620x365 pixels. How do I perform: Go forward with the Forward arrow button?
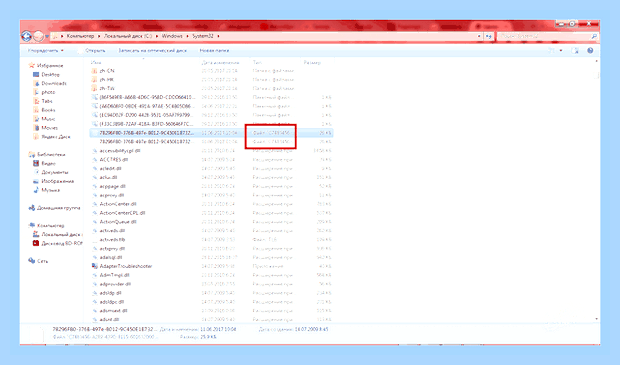tap(38, 36)
